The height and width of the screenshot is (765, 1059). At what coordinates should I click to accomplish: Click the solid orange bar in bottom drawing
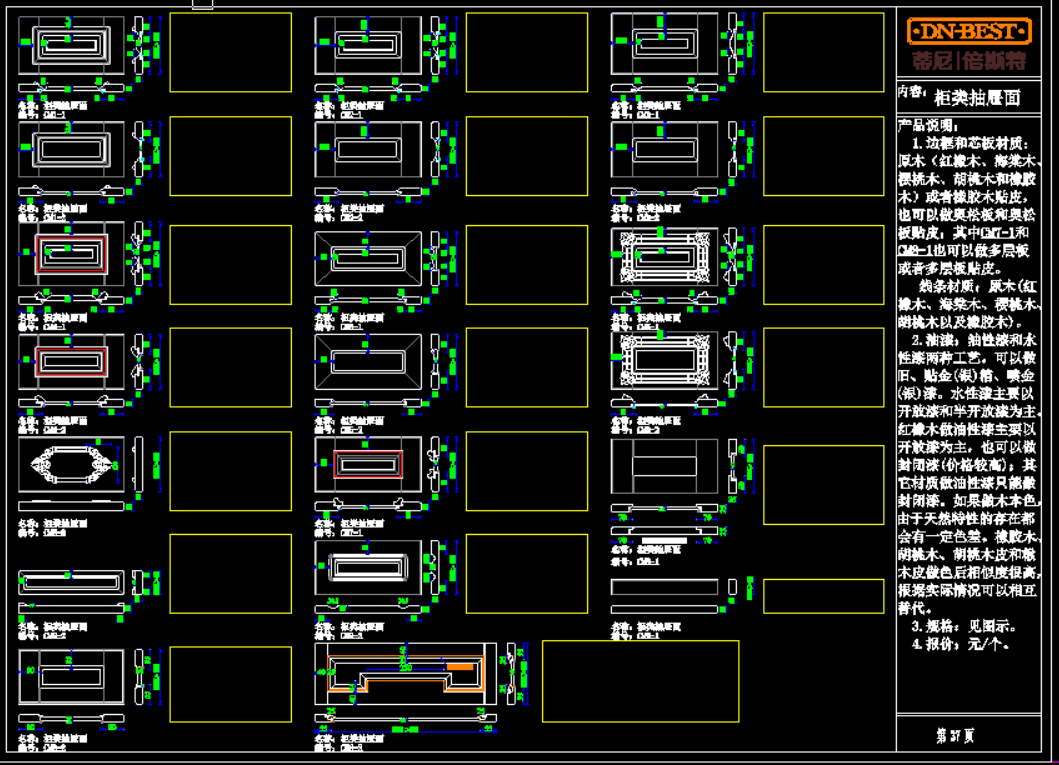[459, 667]
